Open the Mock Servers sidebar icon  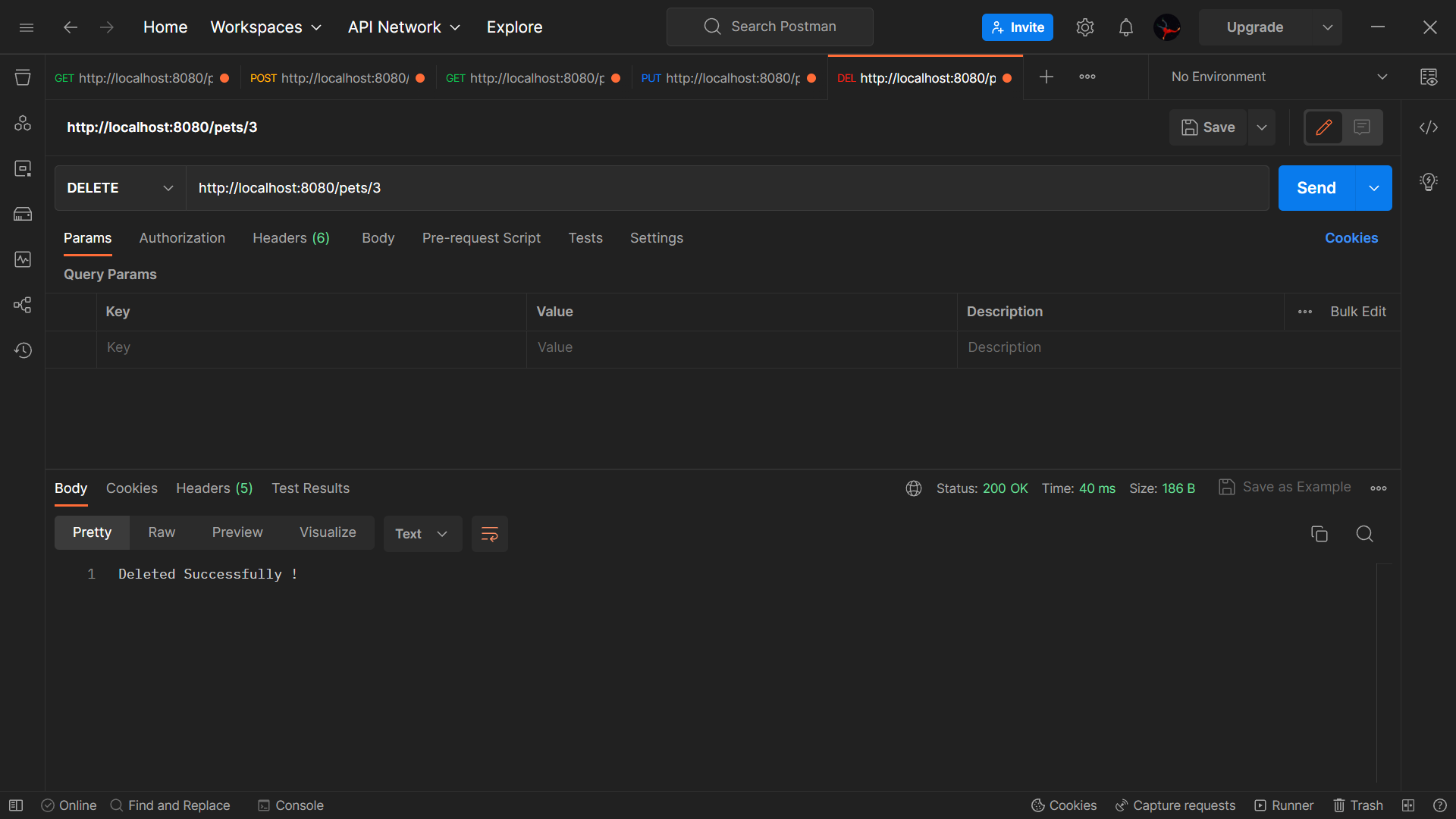(x=23, y=214)
